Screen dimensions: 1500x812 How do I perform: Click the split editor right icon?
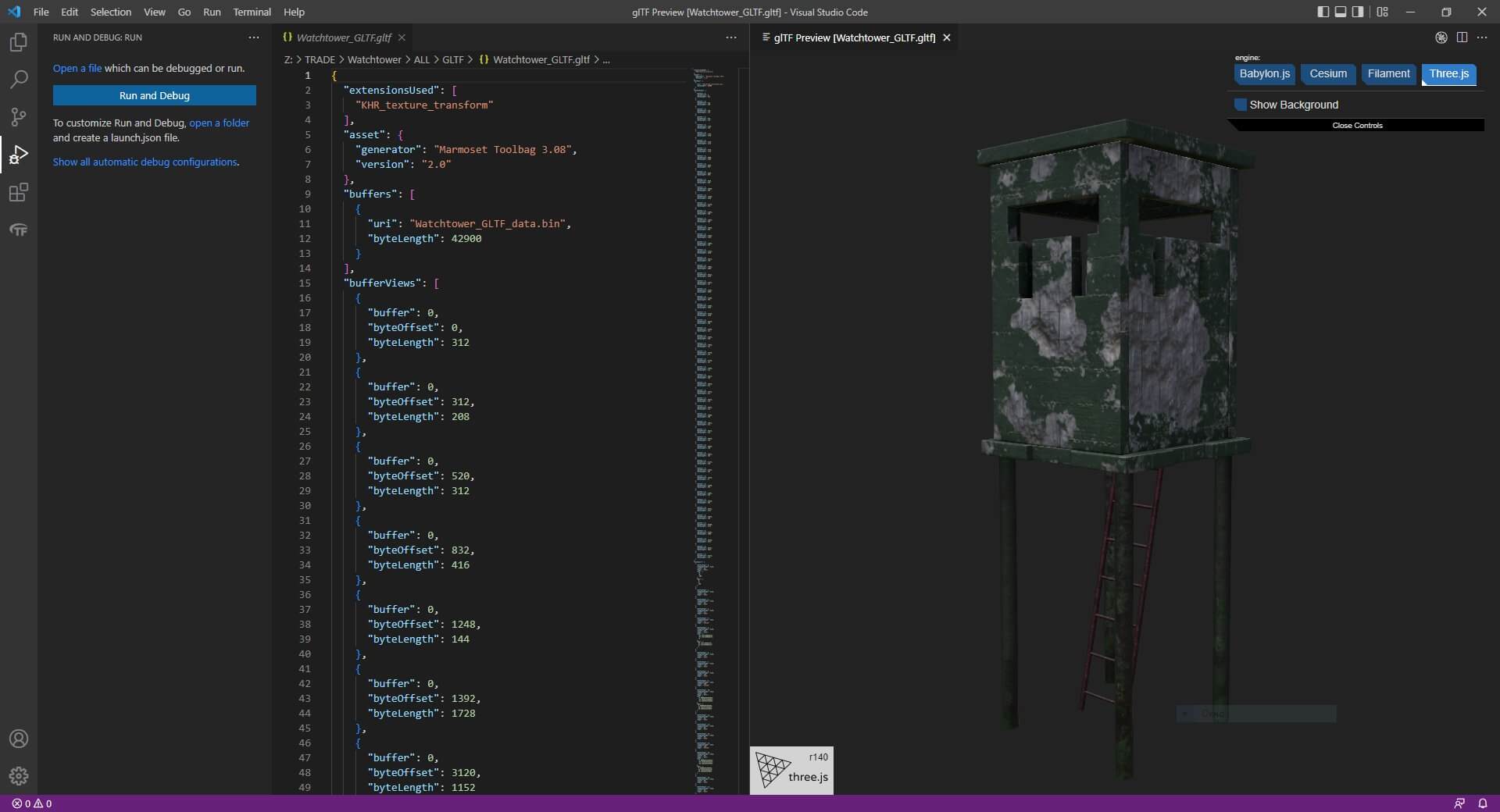[1462, 37]
